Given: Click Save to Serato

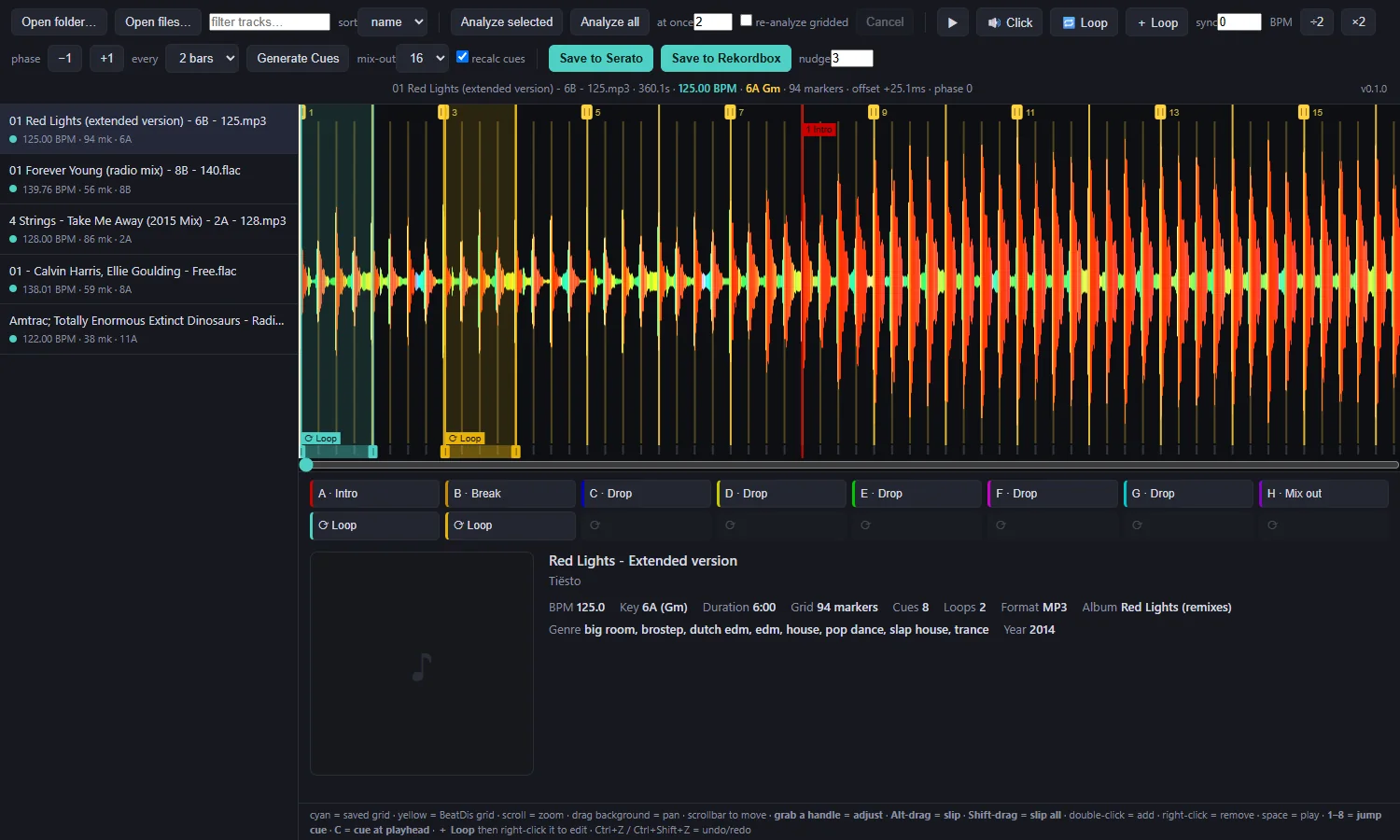Looking at the screenshot, I should [x=601, y=58].
